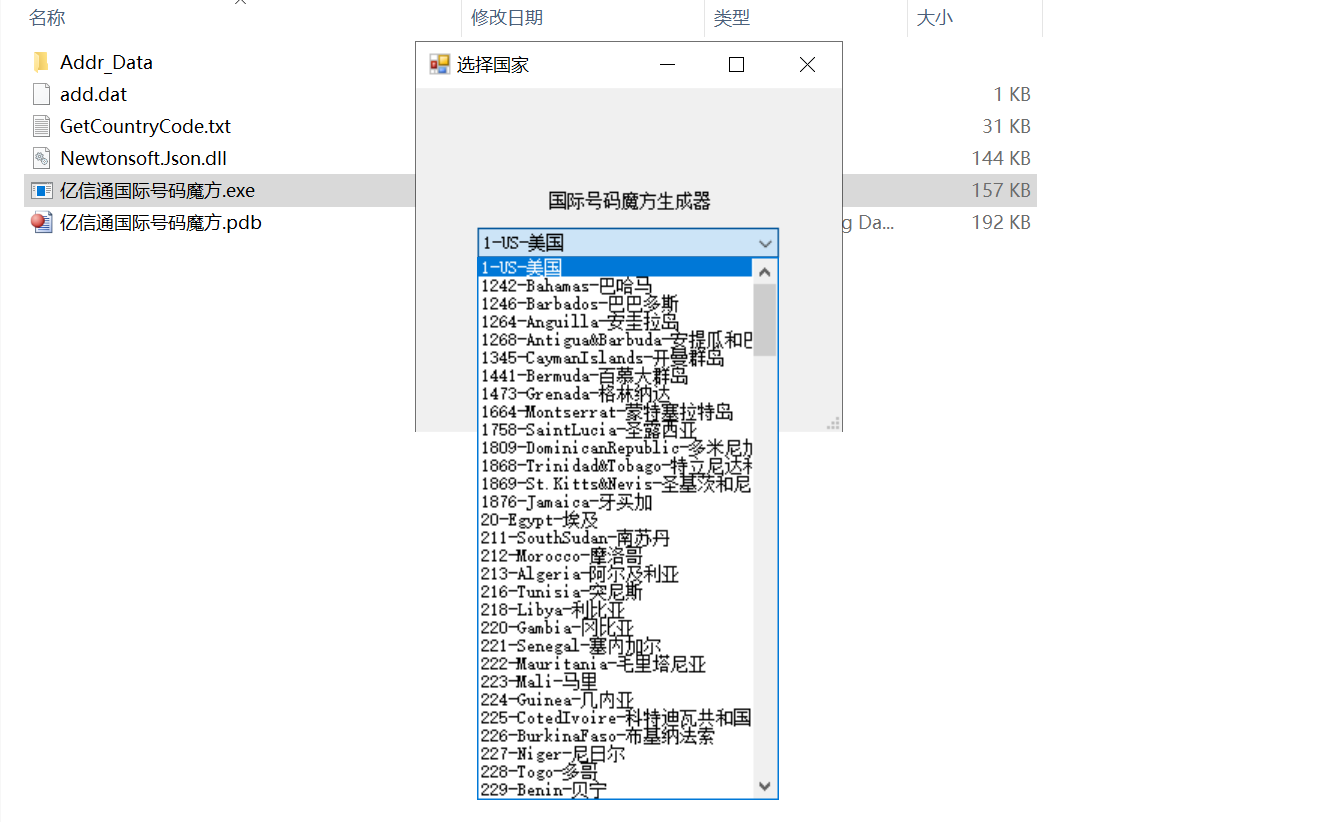The height and width of the screenshot is (822, 1327).
Task: Click the add.dat file icon
Action: (40, 94)
